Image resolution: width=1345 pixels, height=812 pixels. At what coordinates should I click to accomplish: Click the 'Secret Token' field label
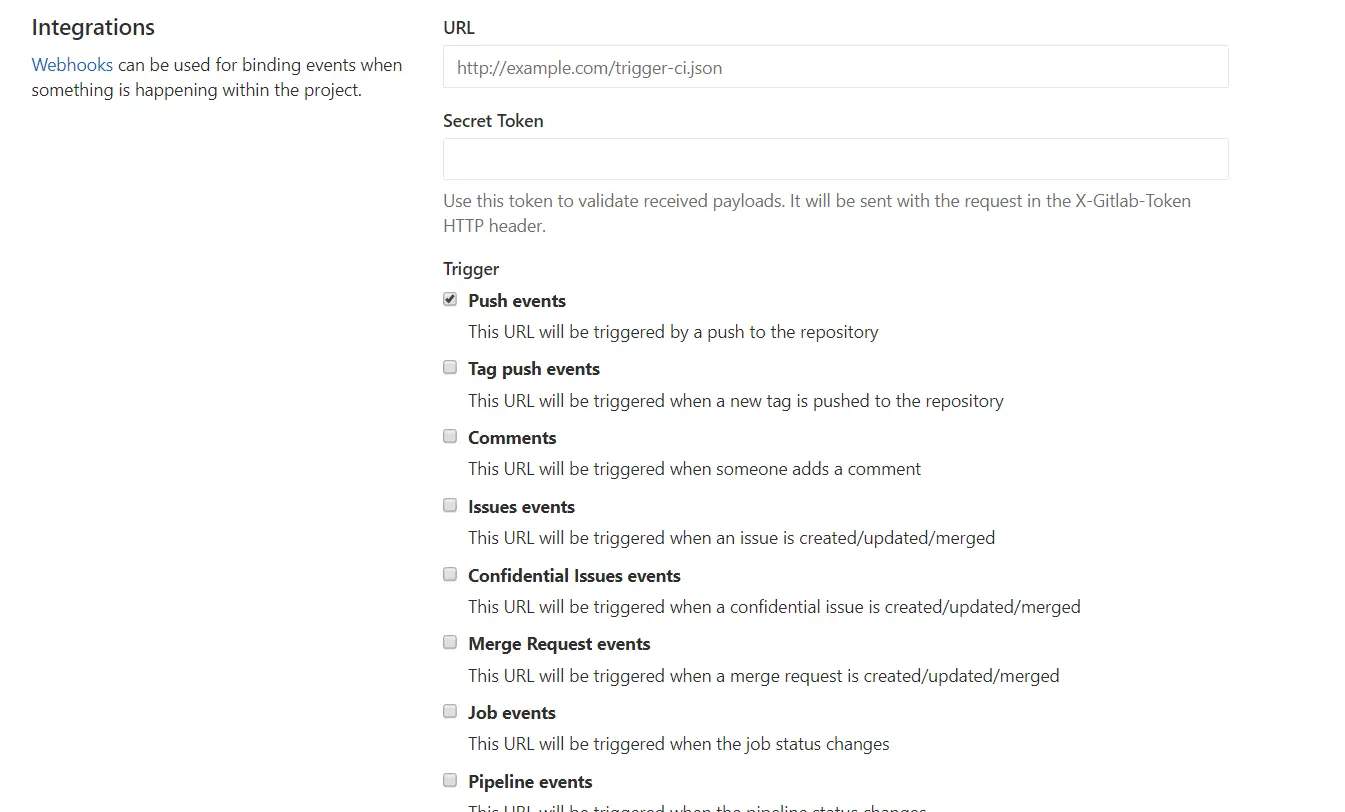click(x=493, y=121)
